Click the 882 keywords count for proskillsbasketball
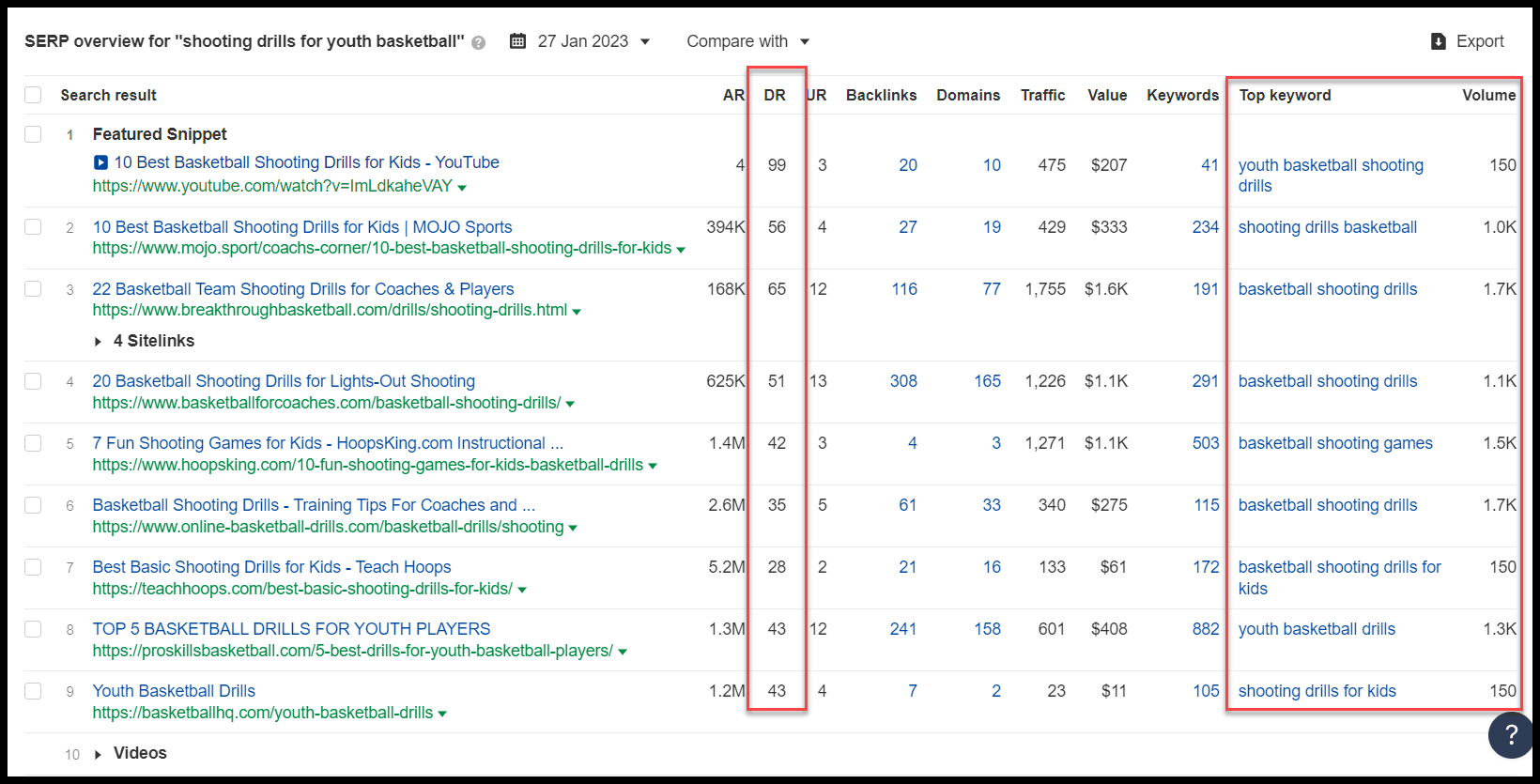Viewport: 1540px width, 784px height. coord(1206,629)
